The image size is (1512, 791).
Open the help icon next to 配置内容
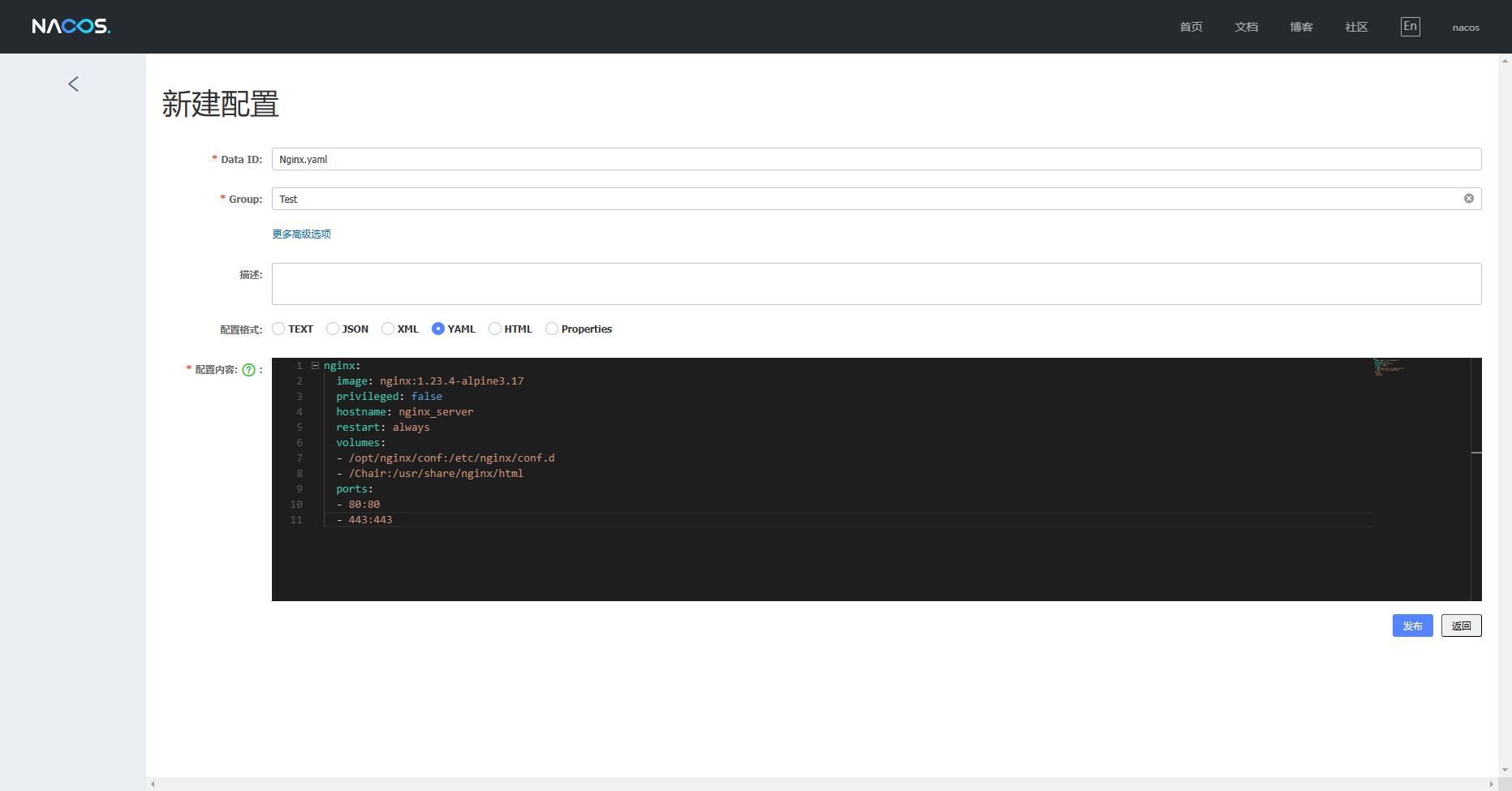(248, 369)
